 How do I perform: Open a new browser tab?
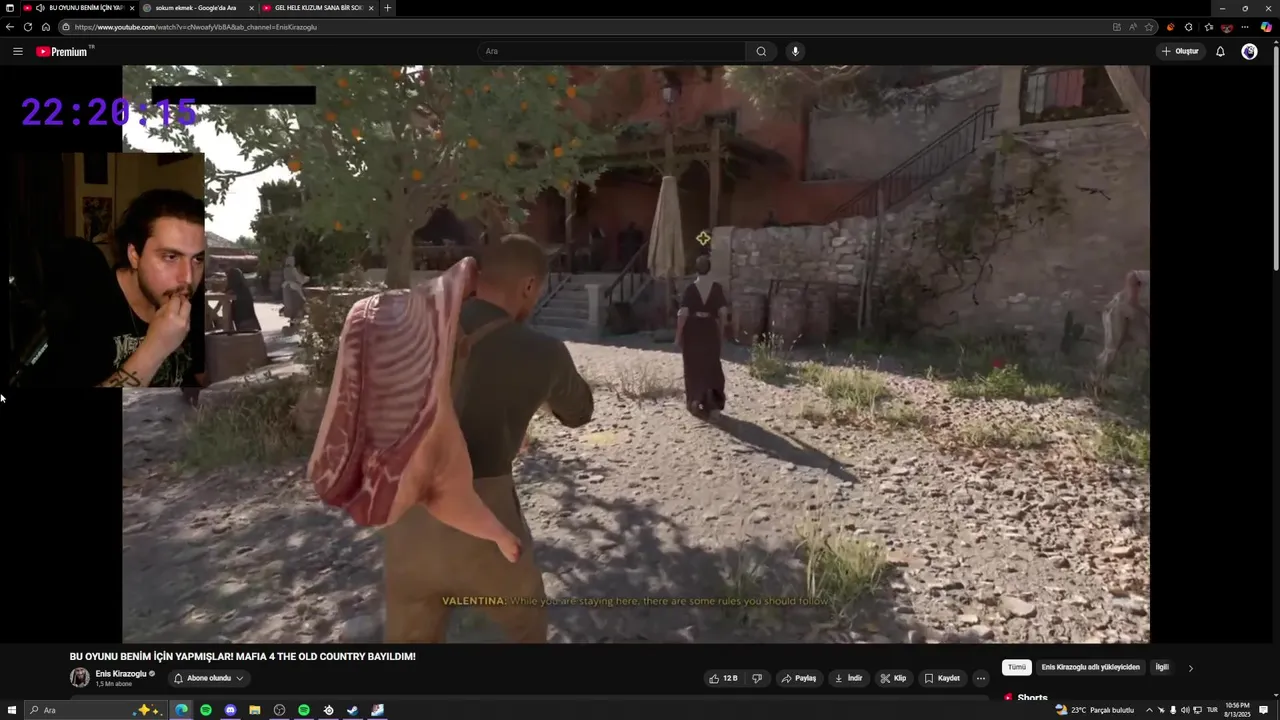pyautogui.click(x=388, y=8)
